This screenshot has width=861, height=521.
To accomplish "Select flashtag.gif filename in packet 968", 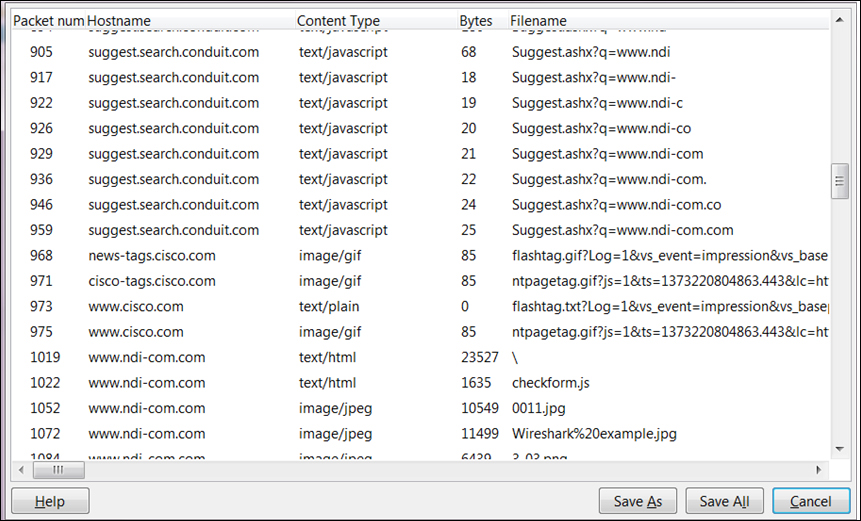I will coord(669,256).
